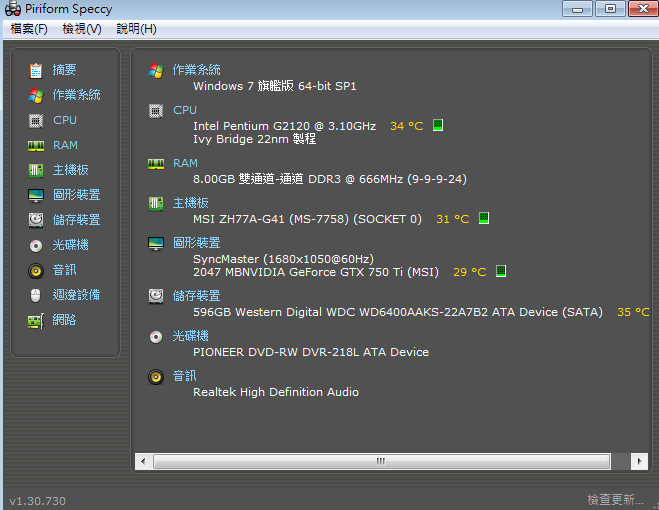Click the 主機板 heading link in summary
Viewport: 659px width, 510px height.
(191, 203)
